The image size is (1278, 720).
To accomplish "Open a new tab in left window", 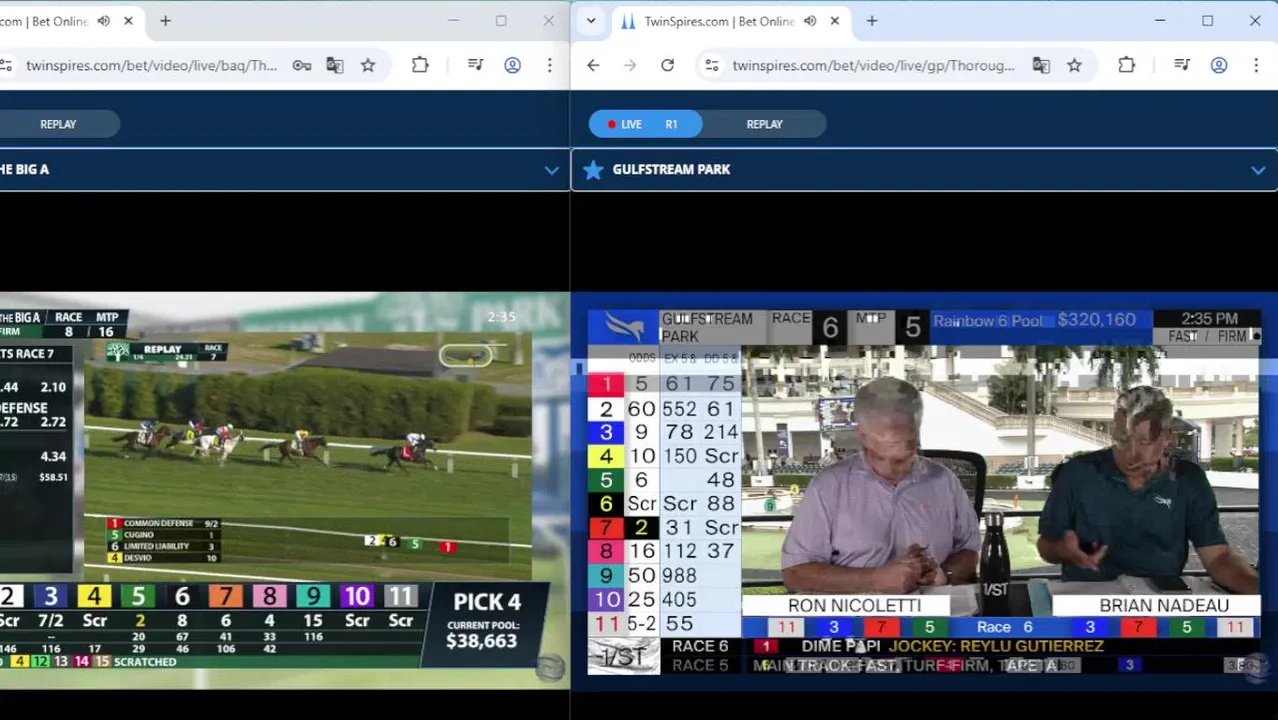I will pos(165,21).
